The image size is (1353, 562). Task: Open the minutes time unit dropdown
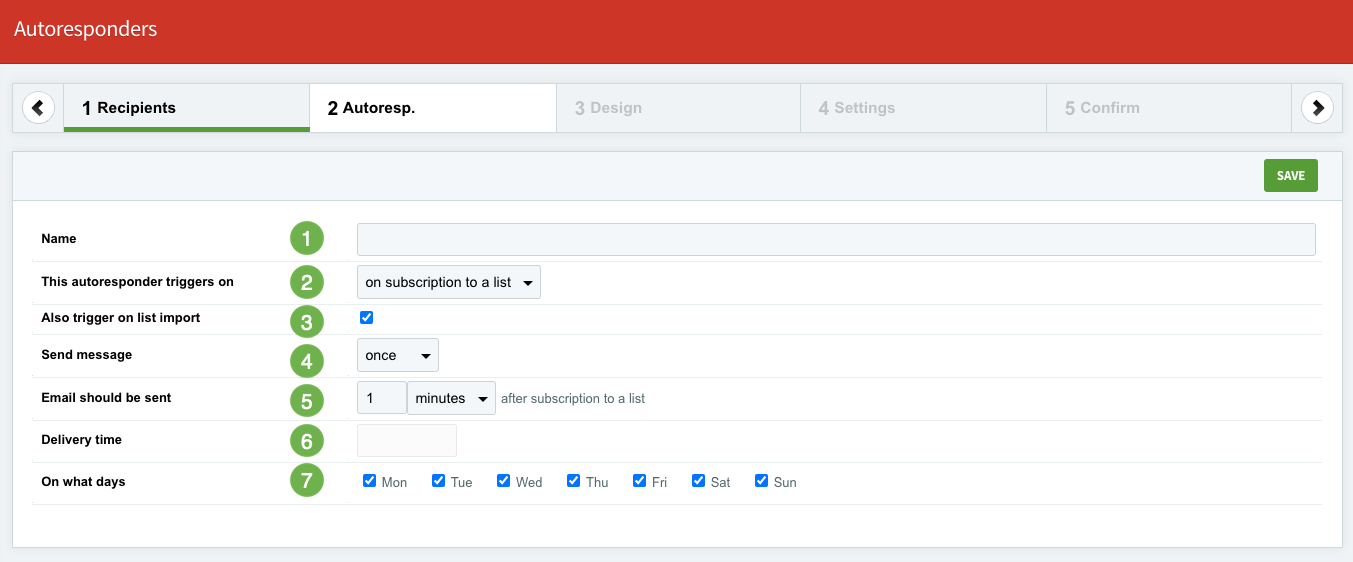pyautogui.click(x=452, y=398)
